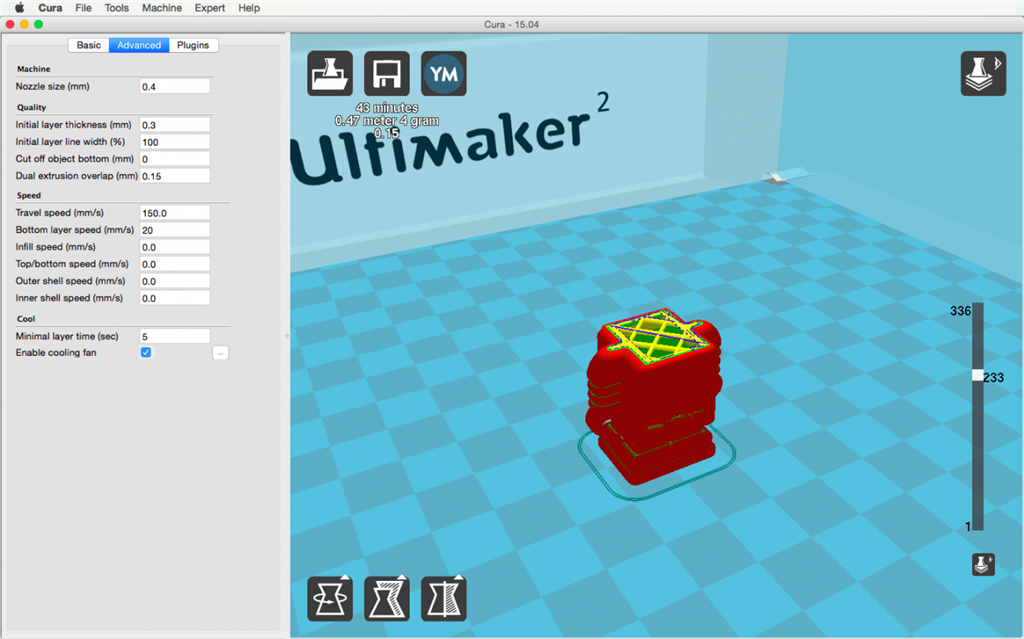This screenshot has width=1024, height=639.
Task: Click the Top/bottom speed input field
Action: (x=175, y=264)
